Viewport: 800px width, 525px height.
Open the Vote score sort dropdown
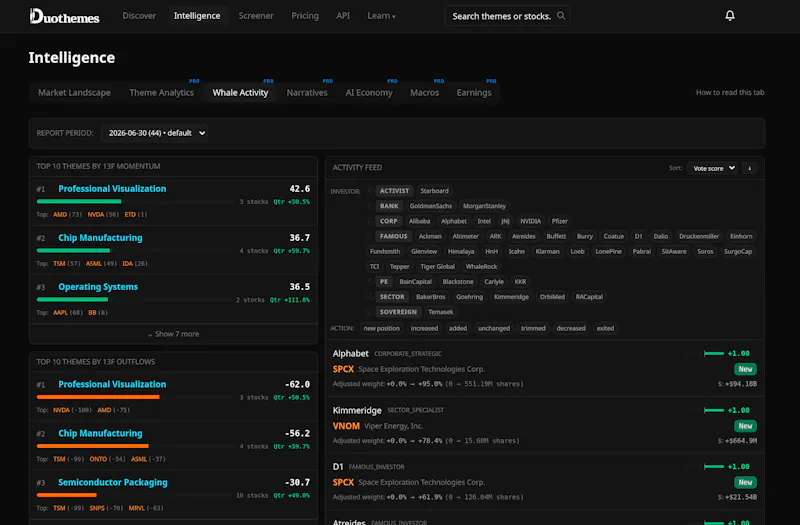tap(712, 168)
